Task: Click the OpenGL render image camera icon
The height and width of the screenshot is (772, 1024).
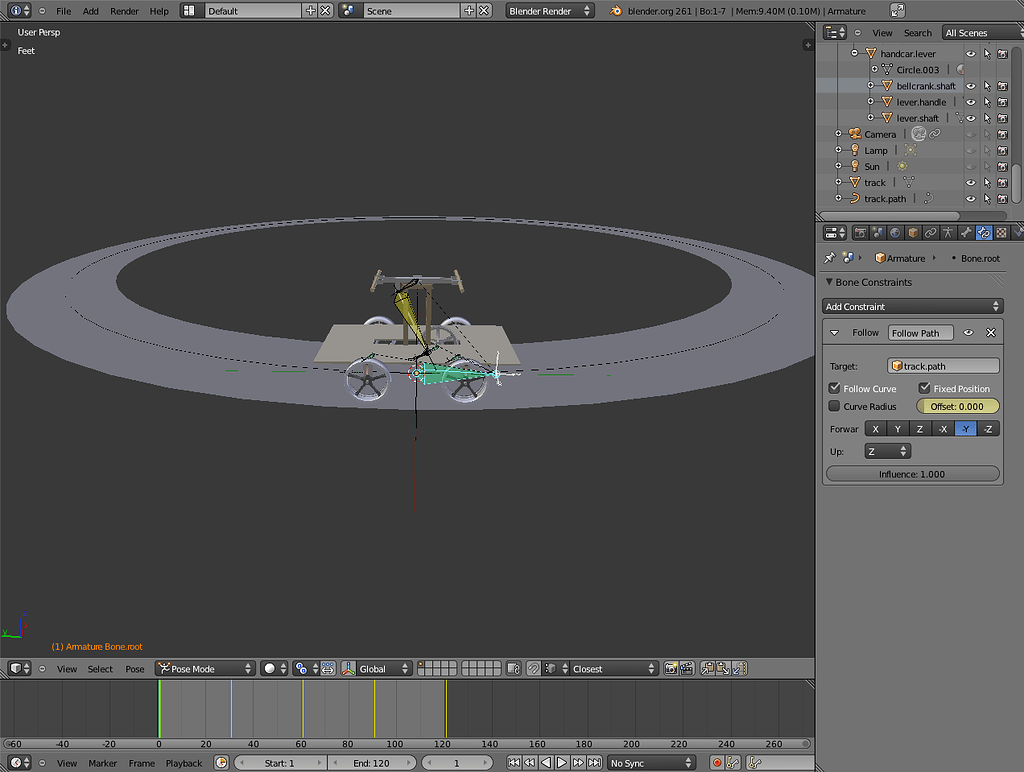Action: point(671,669)
